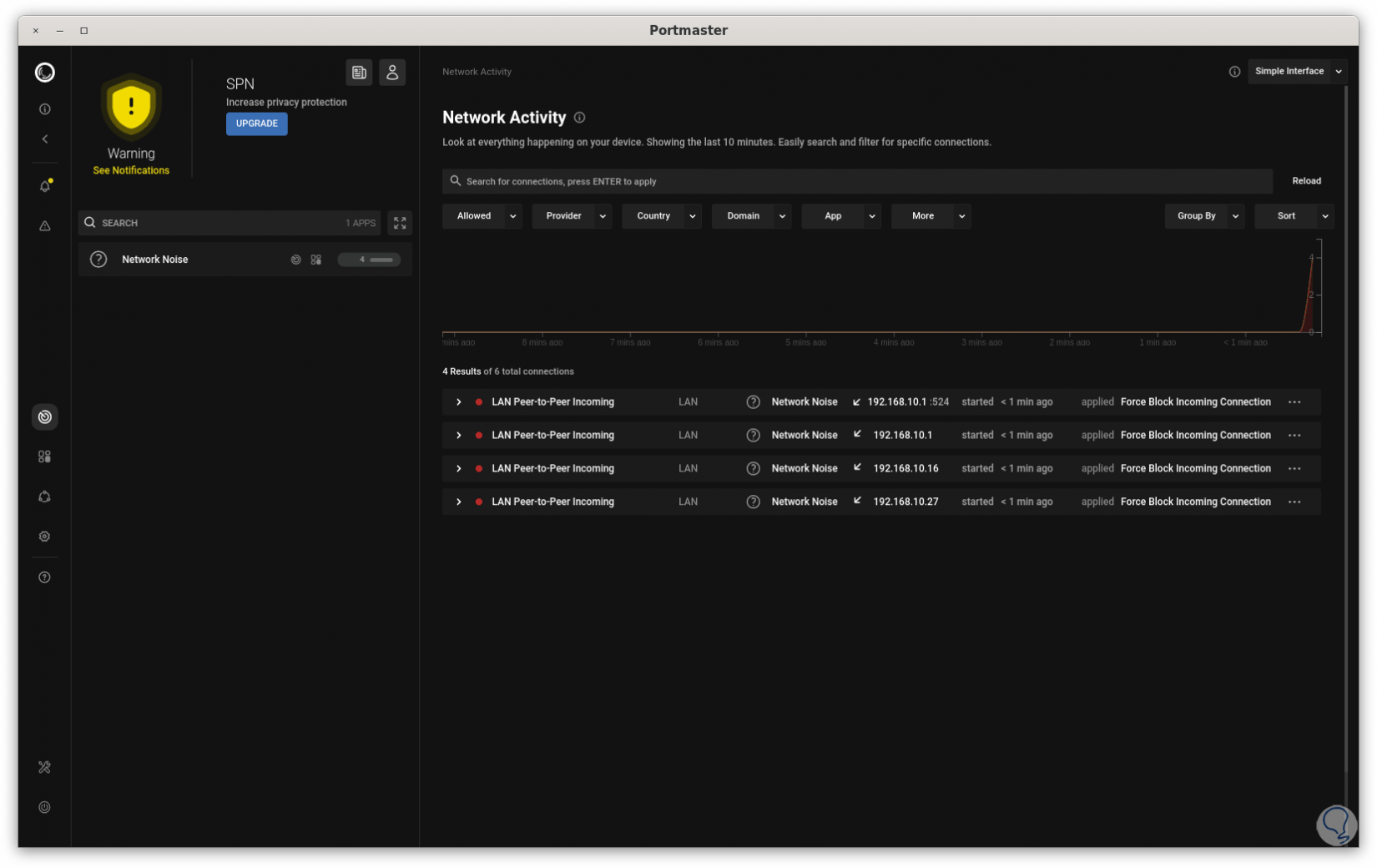Open the help question-mark sidebar icon

(45, 578)
